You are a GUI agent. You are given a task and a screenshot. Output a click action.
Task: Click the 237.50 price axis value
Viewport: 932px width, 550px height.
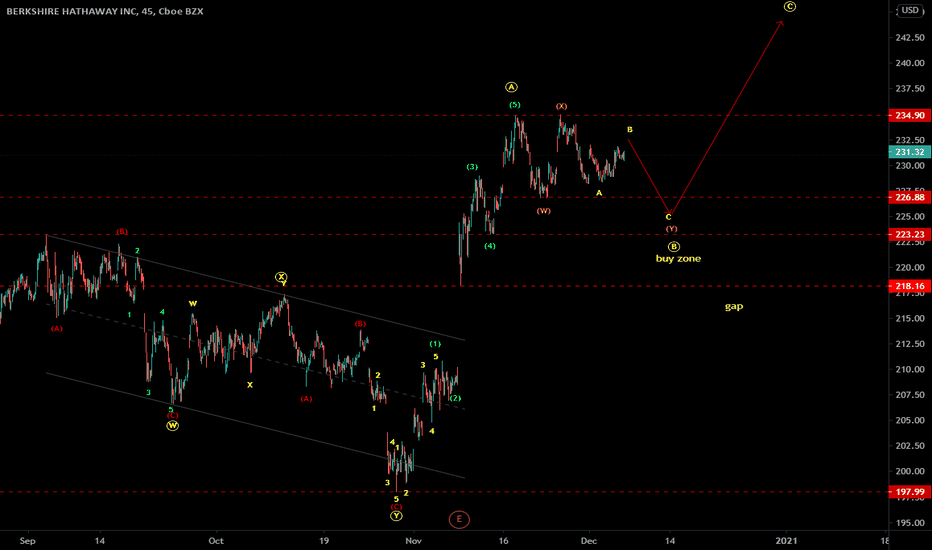[910, 89]
